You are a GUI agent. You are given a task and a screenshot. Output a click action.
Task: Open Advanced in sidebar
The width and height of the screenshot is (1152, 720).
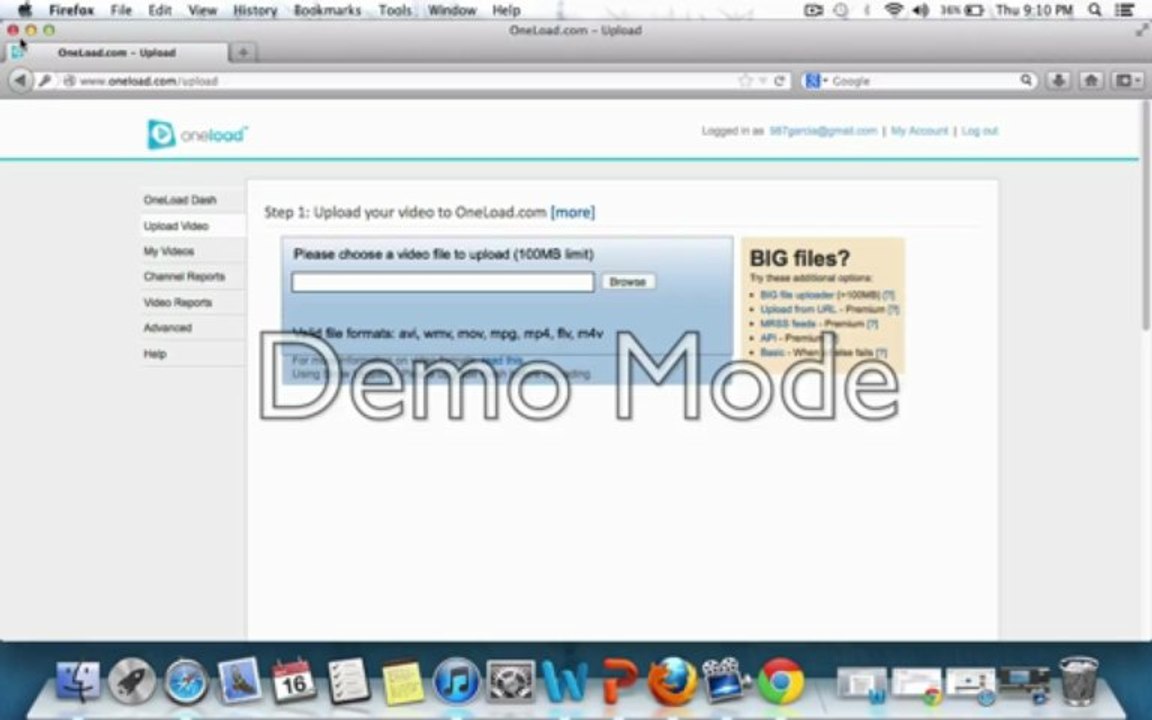coord(168,328)
